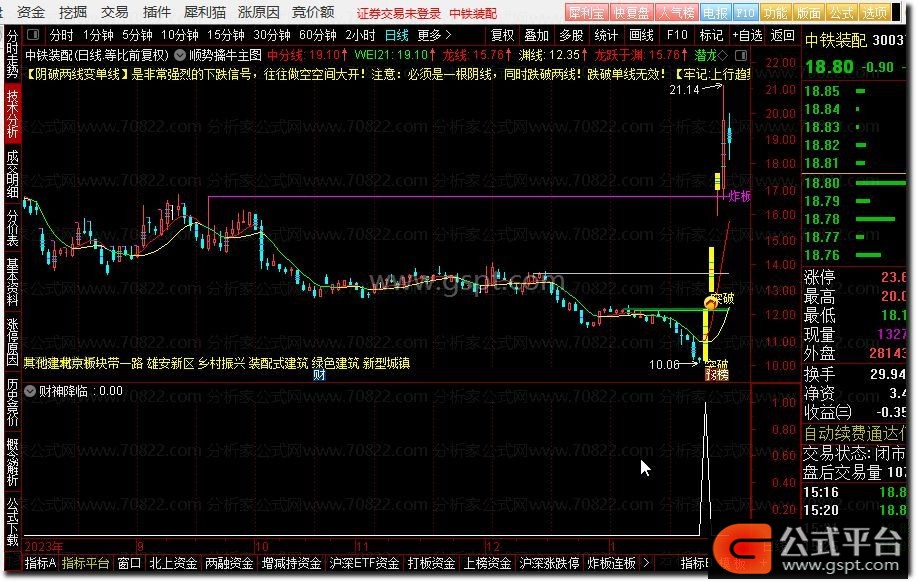Expand the 更多 period options
918x582 pixels.
tap(434, 35)
